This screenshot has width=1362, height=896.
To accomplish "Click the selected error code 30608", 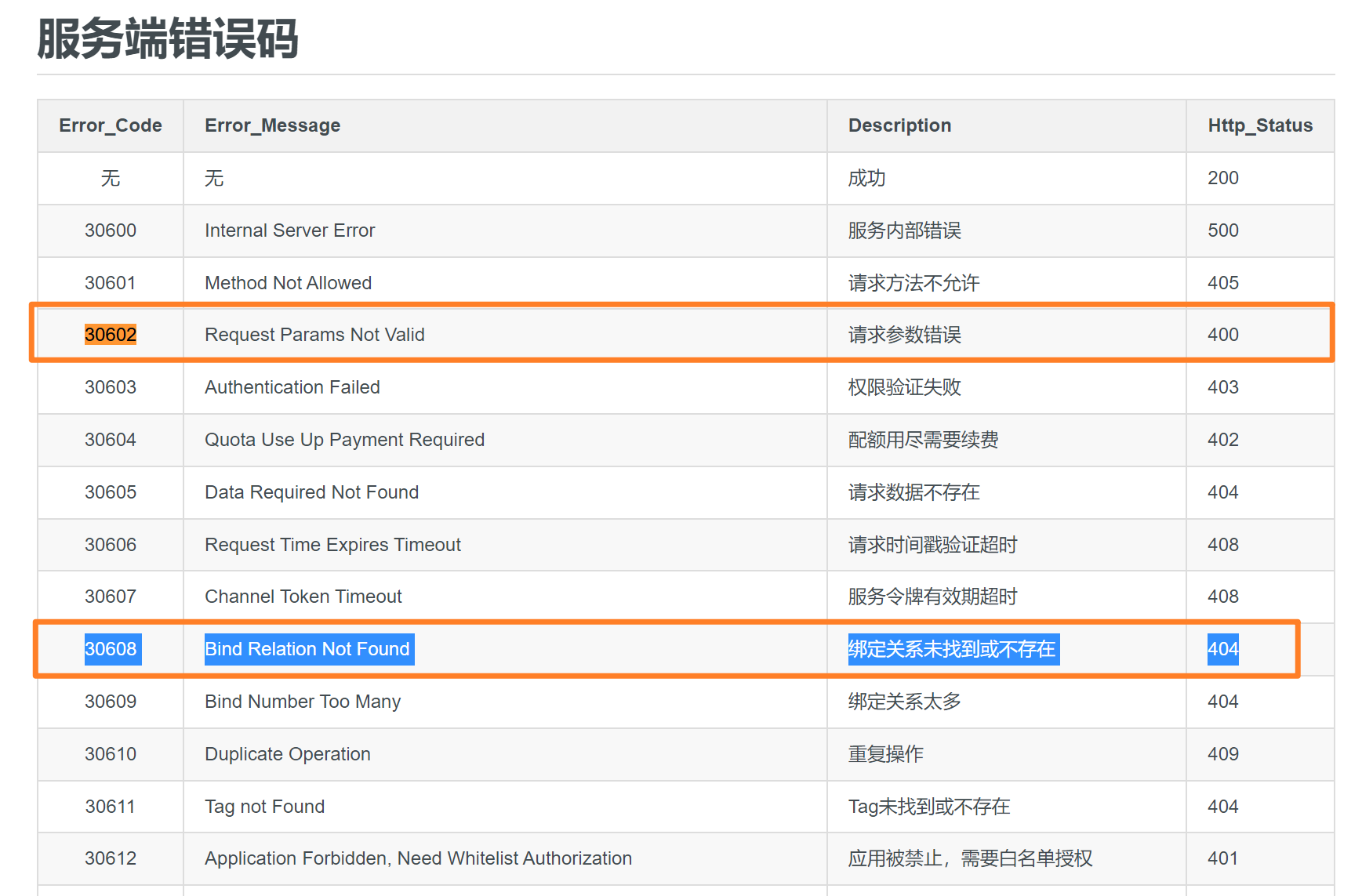I will click(x=111, y=649).
